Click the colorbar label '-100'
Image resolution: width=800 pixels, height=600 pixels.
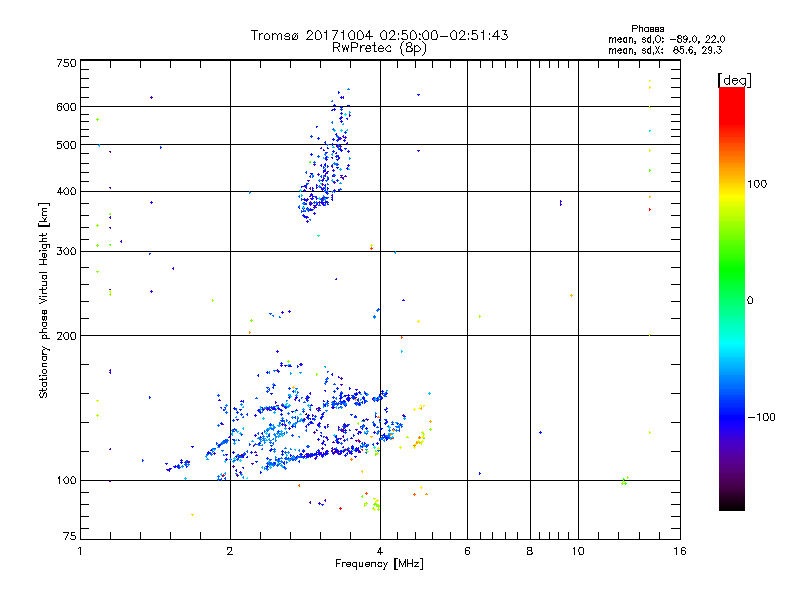(762, 417)
